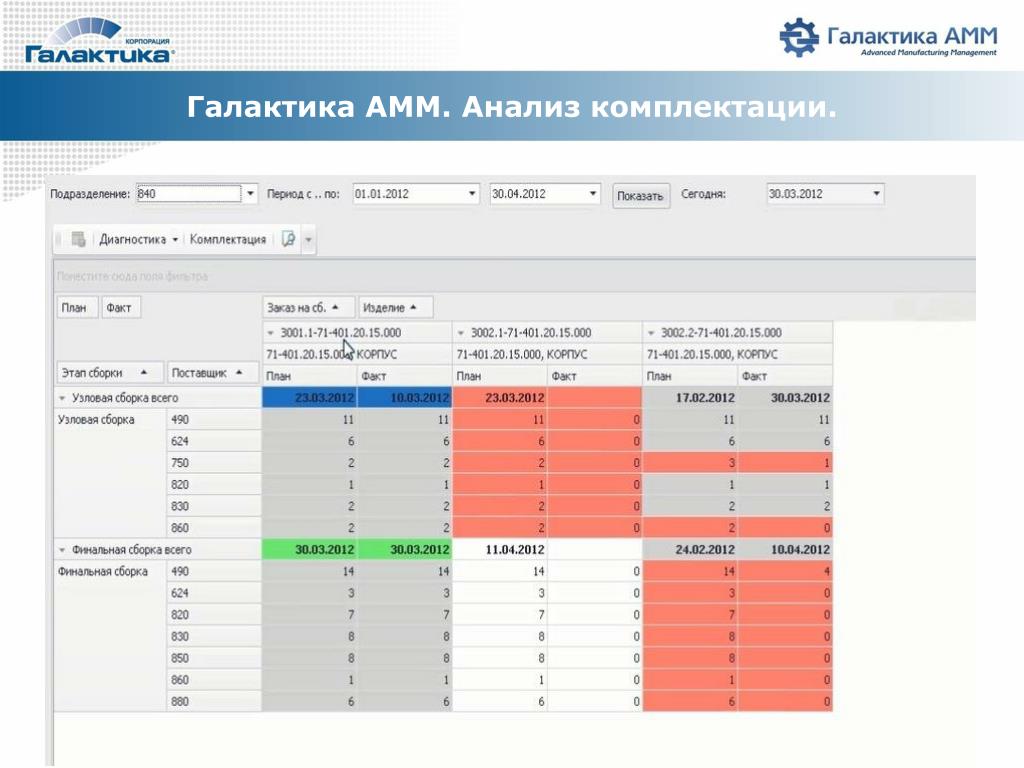Select the first green 30.03.2012 cell of Финальная сборка всего
The image size is (1024, 768).
[310, 550]
